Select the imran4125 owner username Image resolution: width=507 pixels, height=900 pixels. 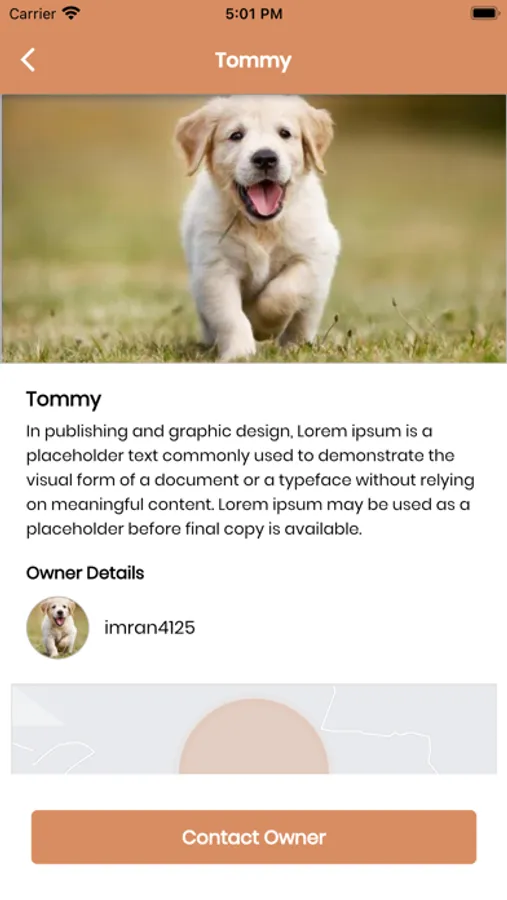[x=149, y=627]
